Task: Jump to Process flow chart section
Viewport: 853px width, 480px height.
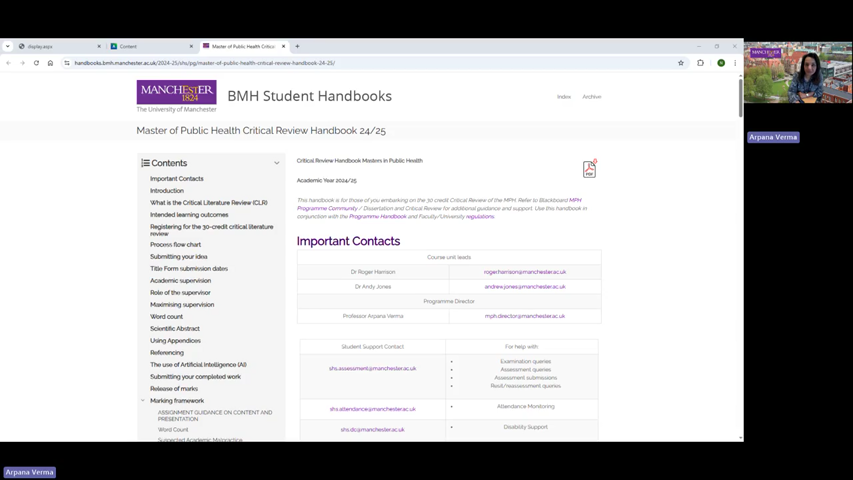Action: pos(175,245)
